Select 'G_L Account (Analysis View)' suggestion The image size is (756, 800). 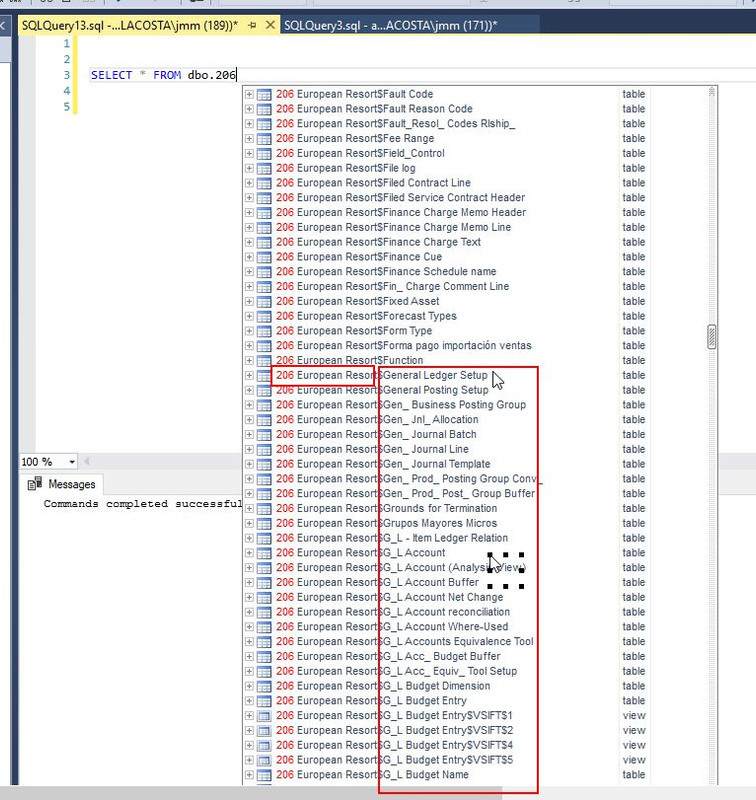401,567
